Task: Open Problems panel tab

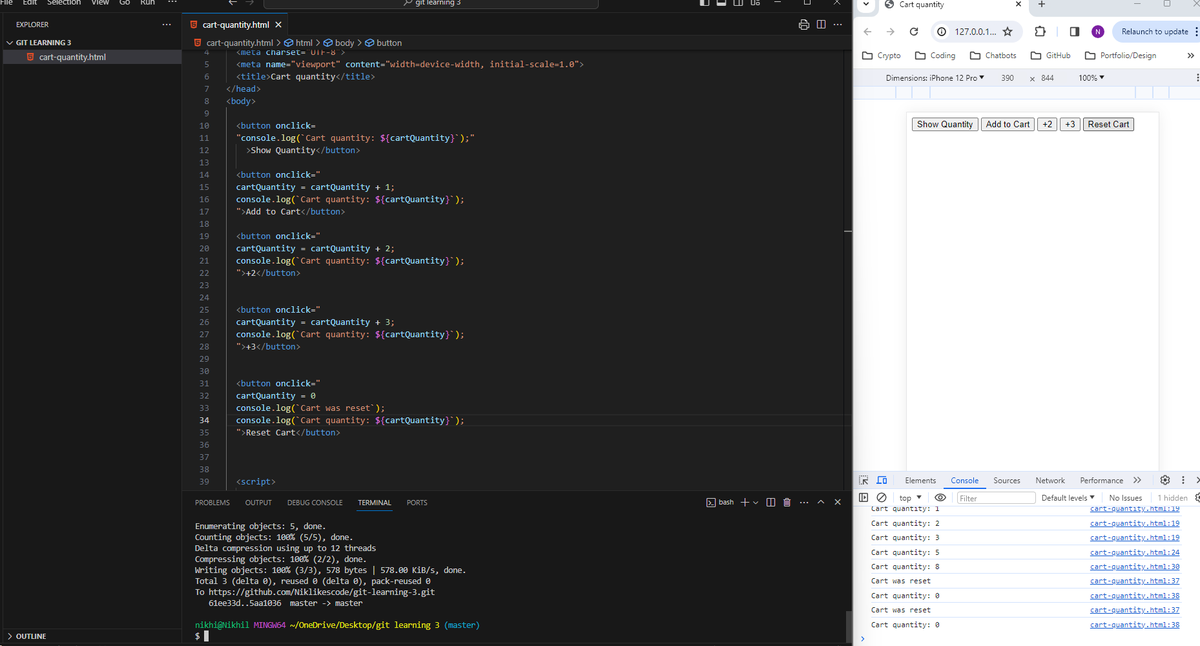Action: click(212, 502)
